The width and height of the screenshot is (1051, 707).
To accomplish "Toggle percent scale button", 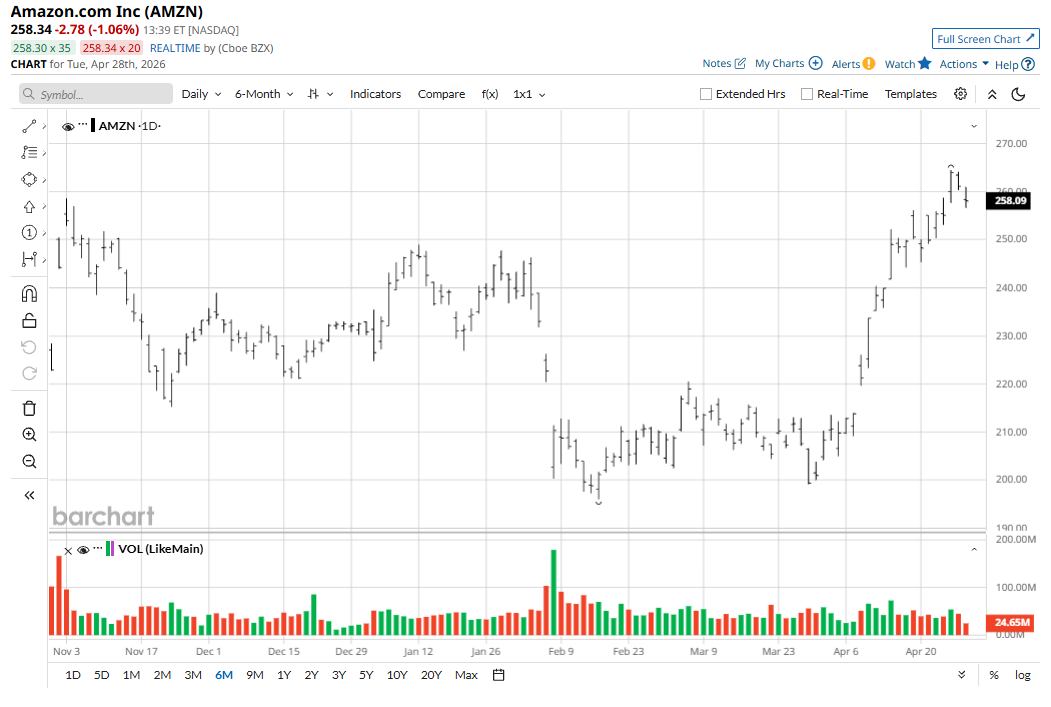I will click(994, 675).
